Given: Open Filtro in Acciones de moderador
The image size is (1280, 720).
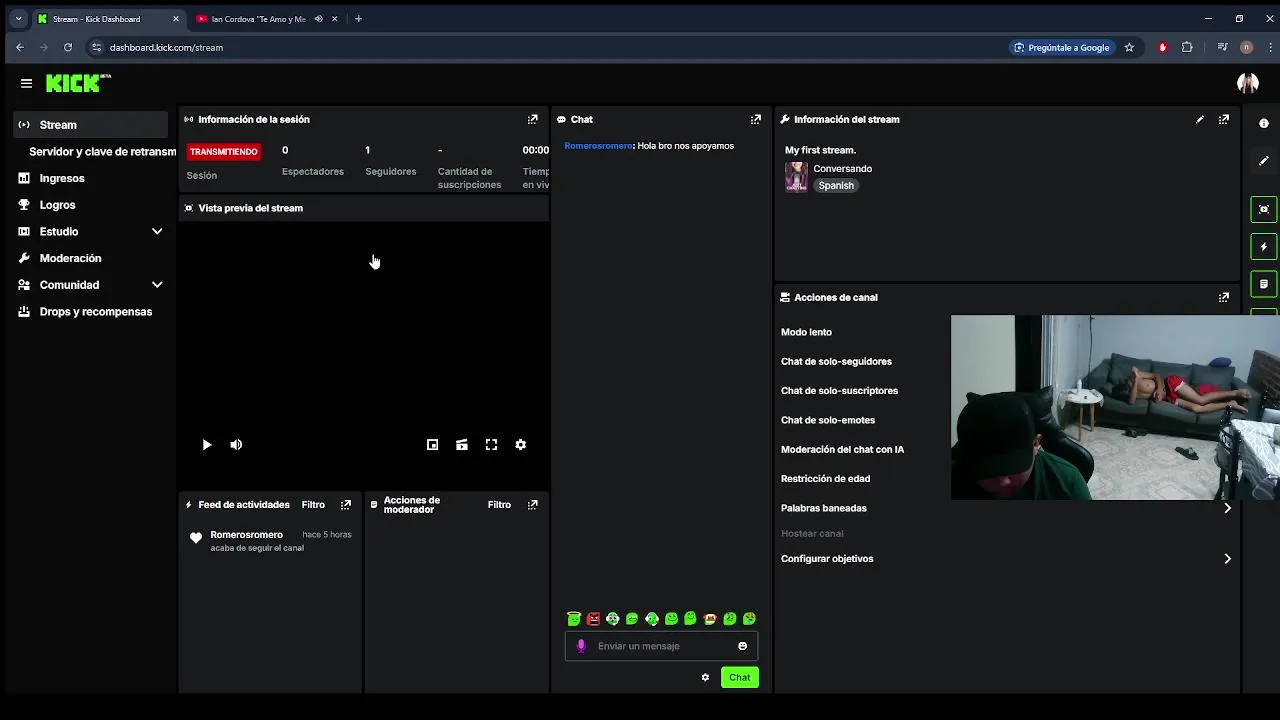Looking at the screenshot, I should [499, 505].
